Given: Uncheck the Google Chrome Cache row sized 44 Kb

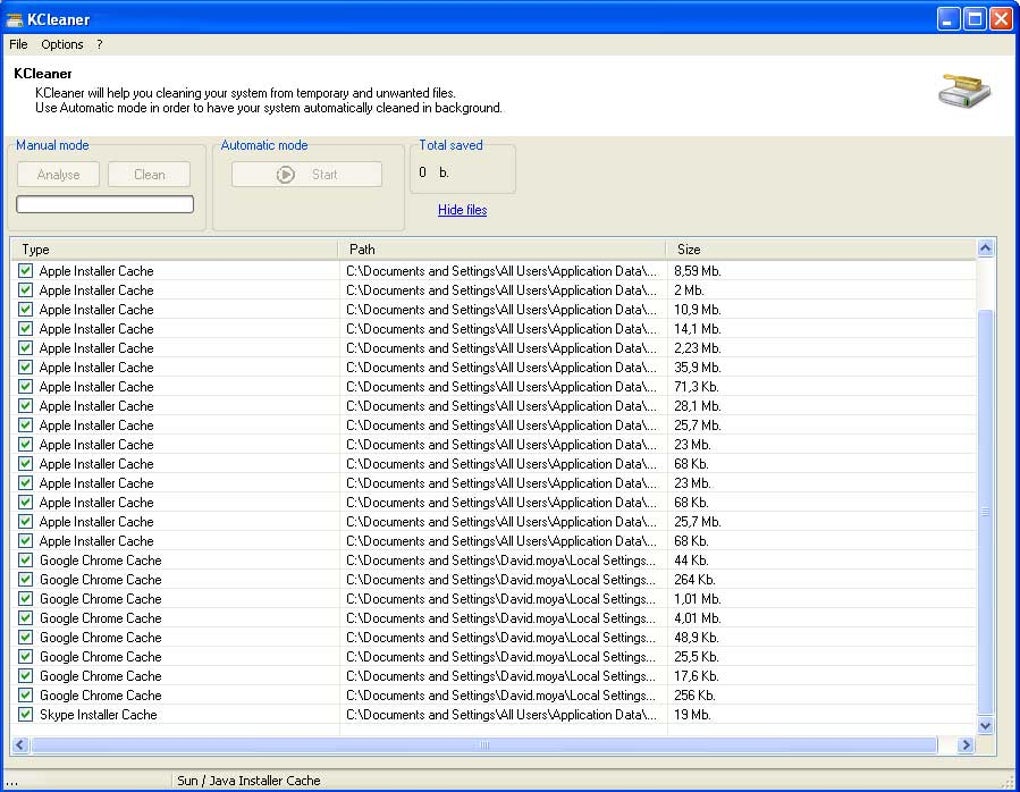Looking at the screenshot, I should pyautogui.click(x=26, y=560).
